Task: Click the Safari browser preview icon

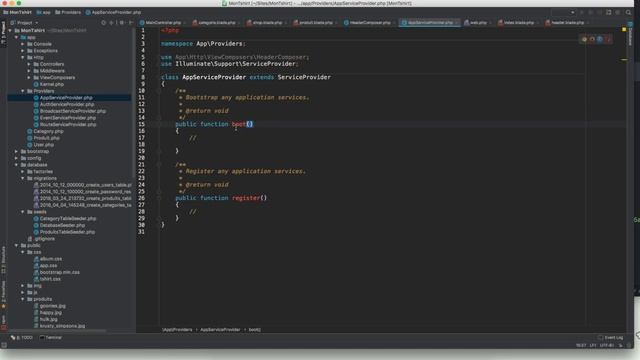Action: point(600,39)
